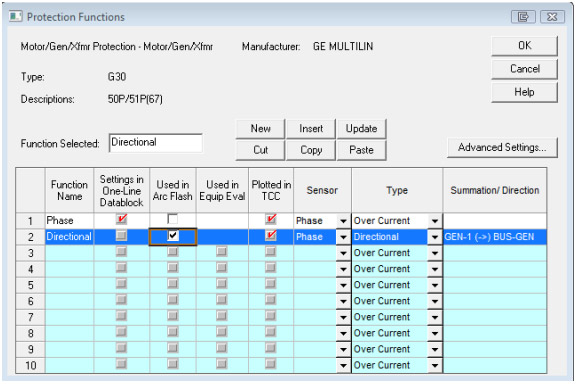Open Type dropdown for Directional row
The height and width of the screenshot is (384, 579).
pos(435,237)
